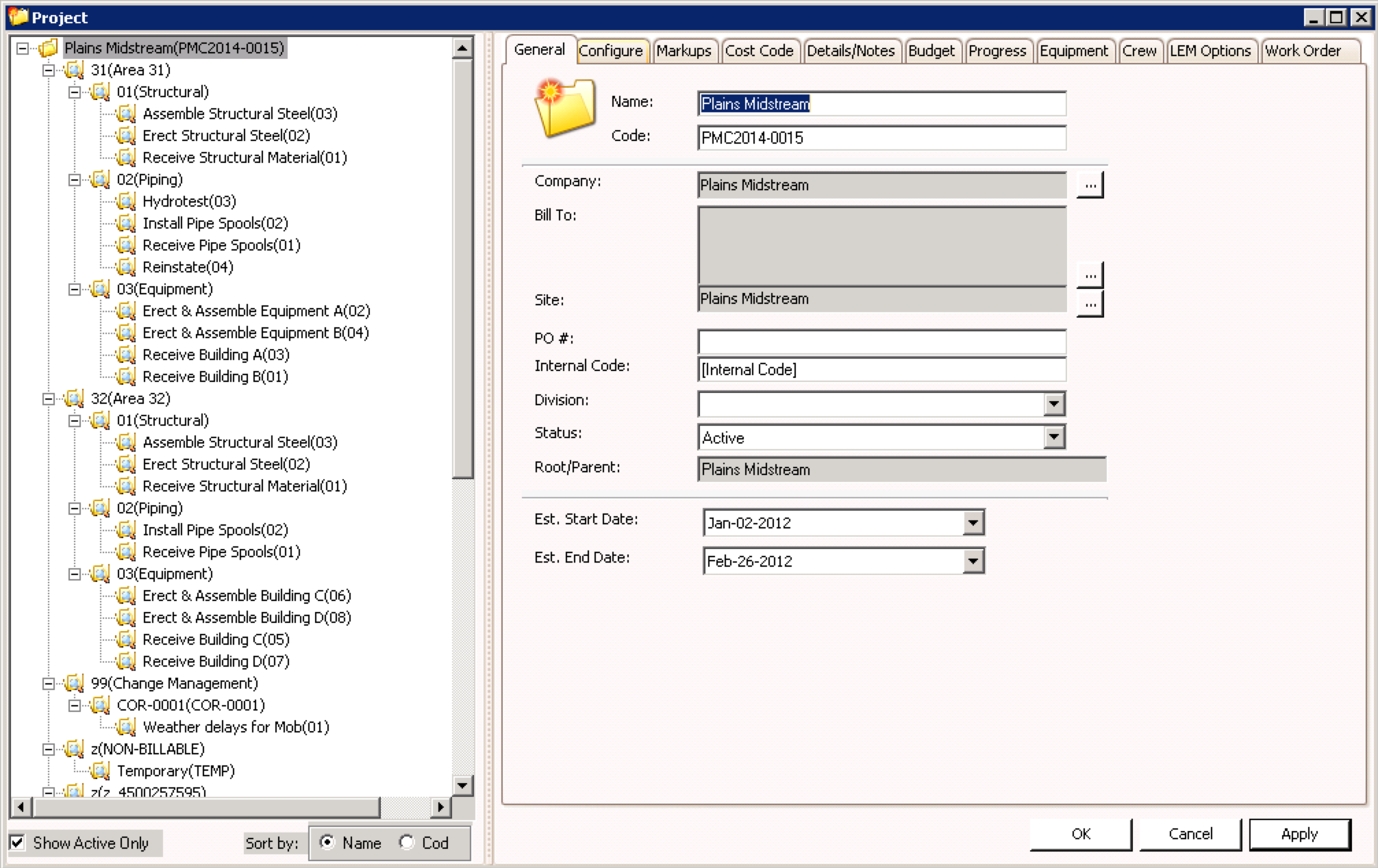Select the Code sort radio button

407,842
